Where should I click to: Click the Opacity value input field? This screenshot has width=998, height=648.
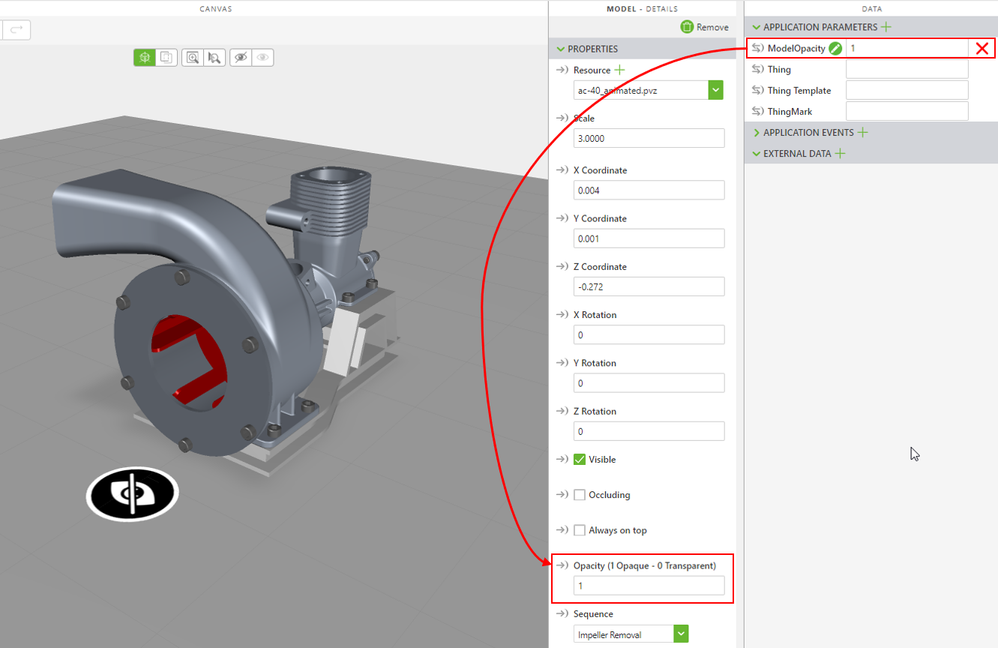tap(649, 586)
